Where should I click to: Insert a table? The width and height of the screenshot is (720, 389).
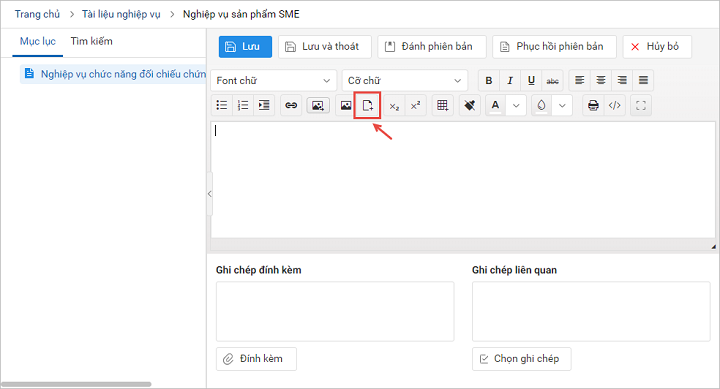coord(443,105)
